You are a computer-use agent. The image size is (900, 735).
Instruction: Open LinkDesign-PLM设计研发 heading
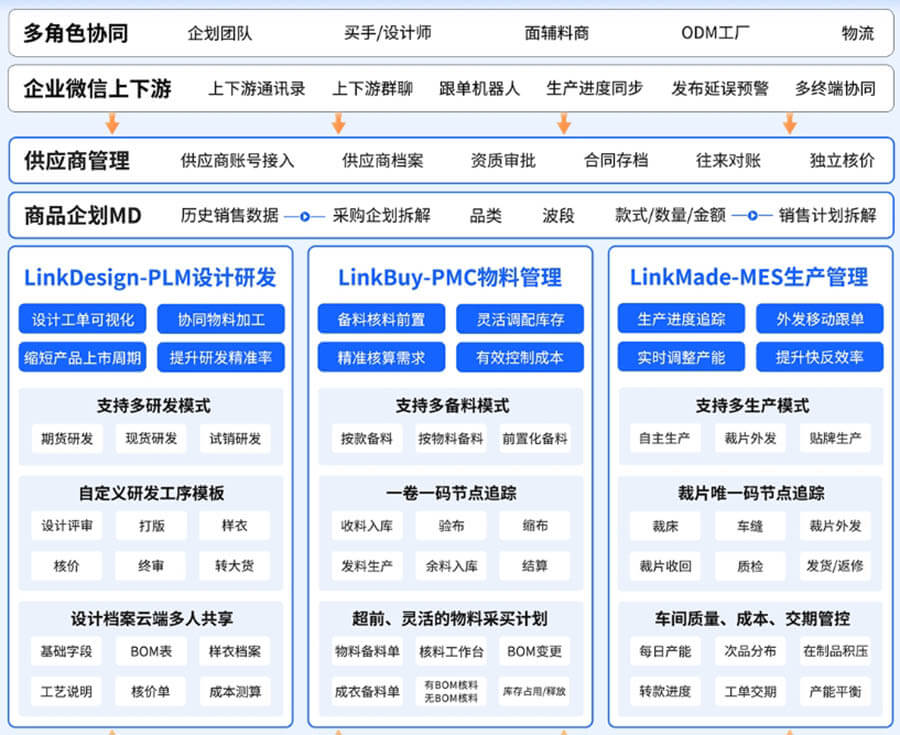[x=150, y=278]
